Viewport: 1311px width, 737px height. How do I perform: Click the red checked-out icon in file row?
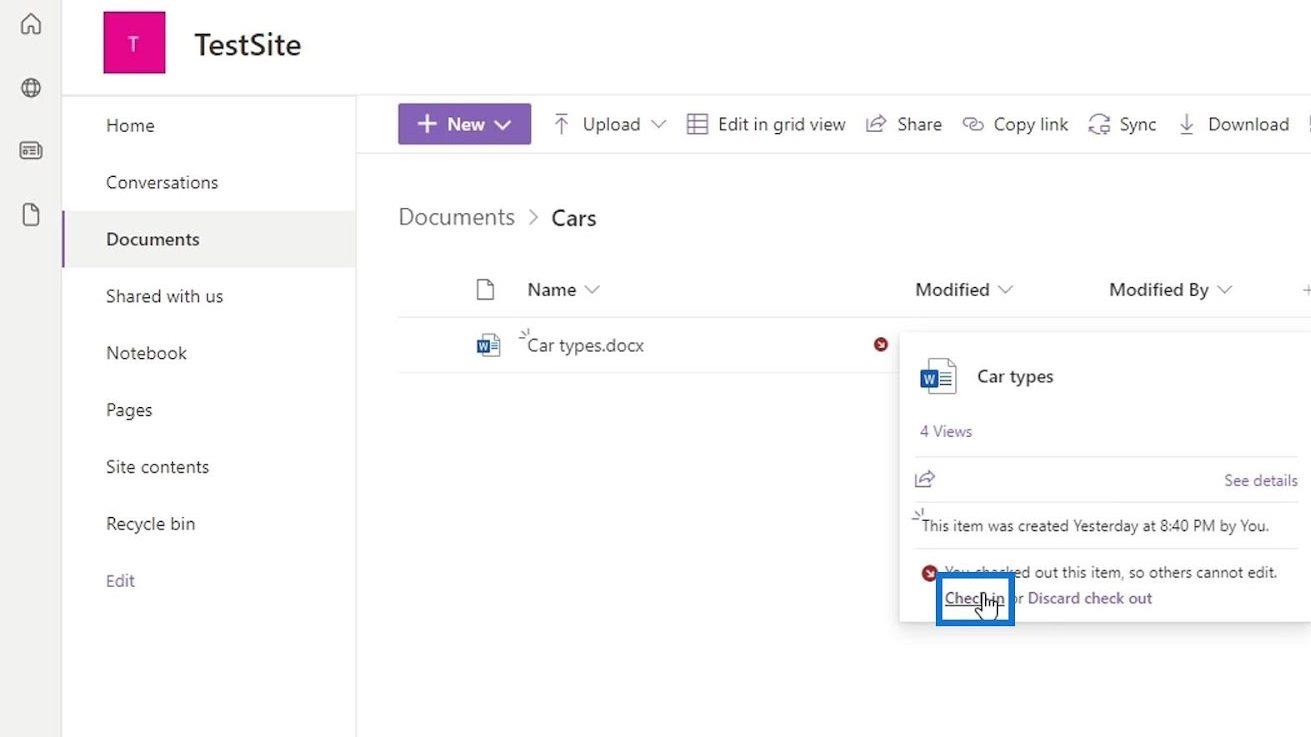(x=881, y=345)
